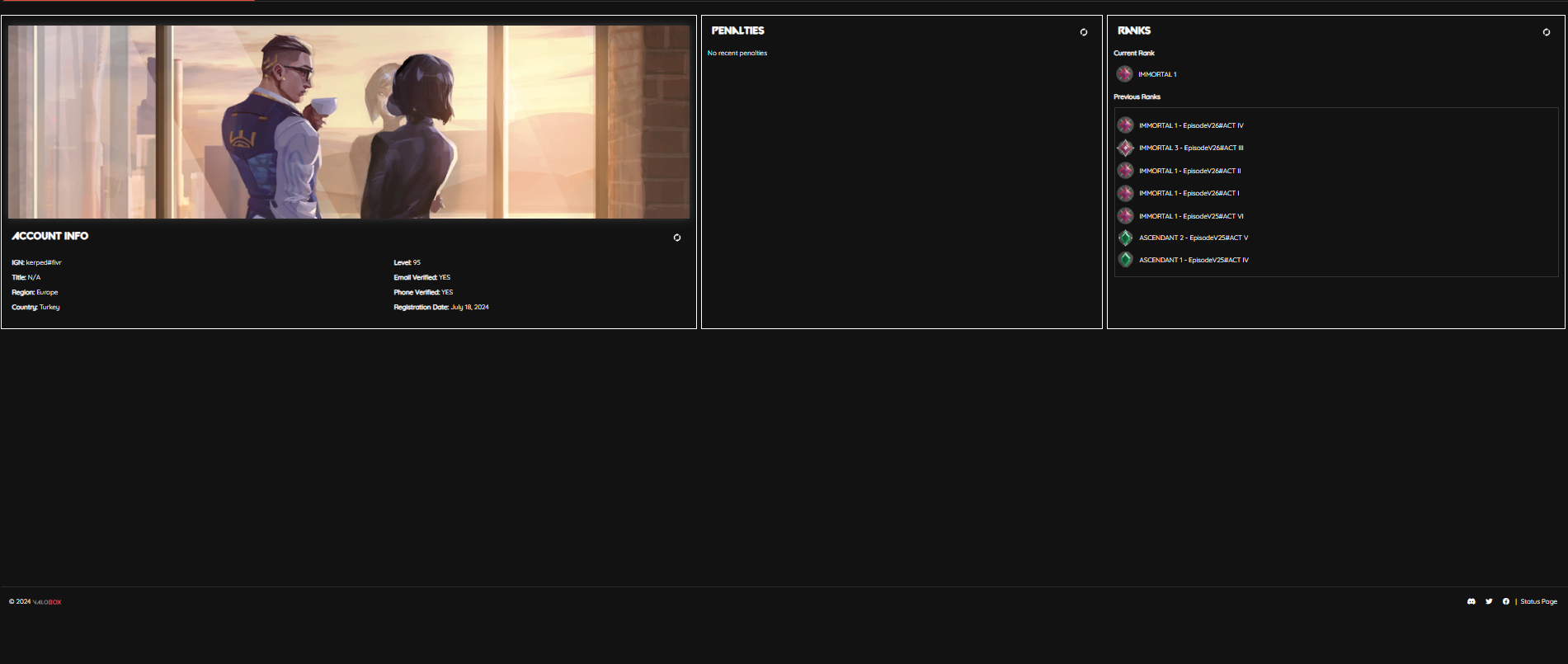Open the Status Page link
The image size is (1568, 664).
pos(1539,601)
